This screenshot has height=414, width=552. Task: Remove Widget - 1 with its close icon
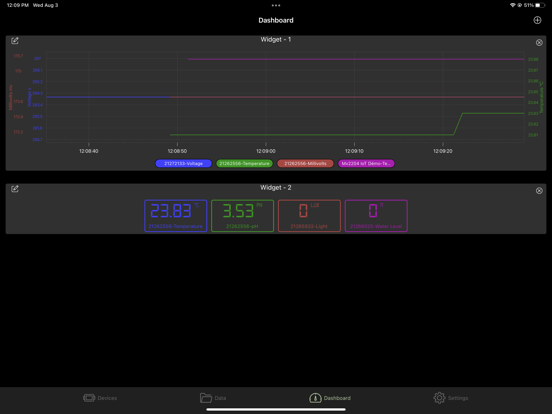point(539,43)
